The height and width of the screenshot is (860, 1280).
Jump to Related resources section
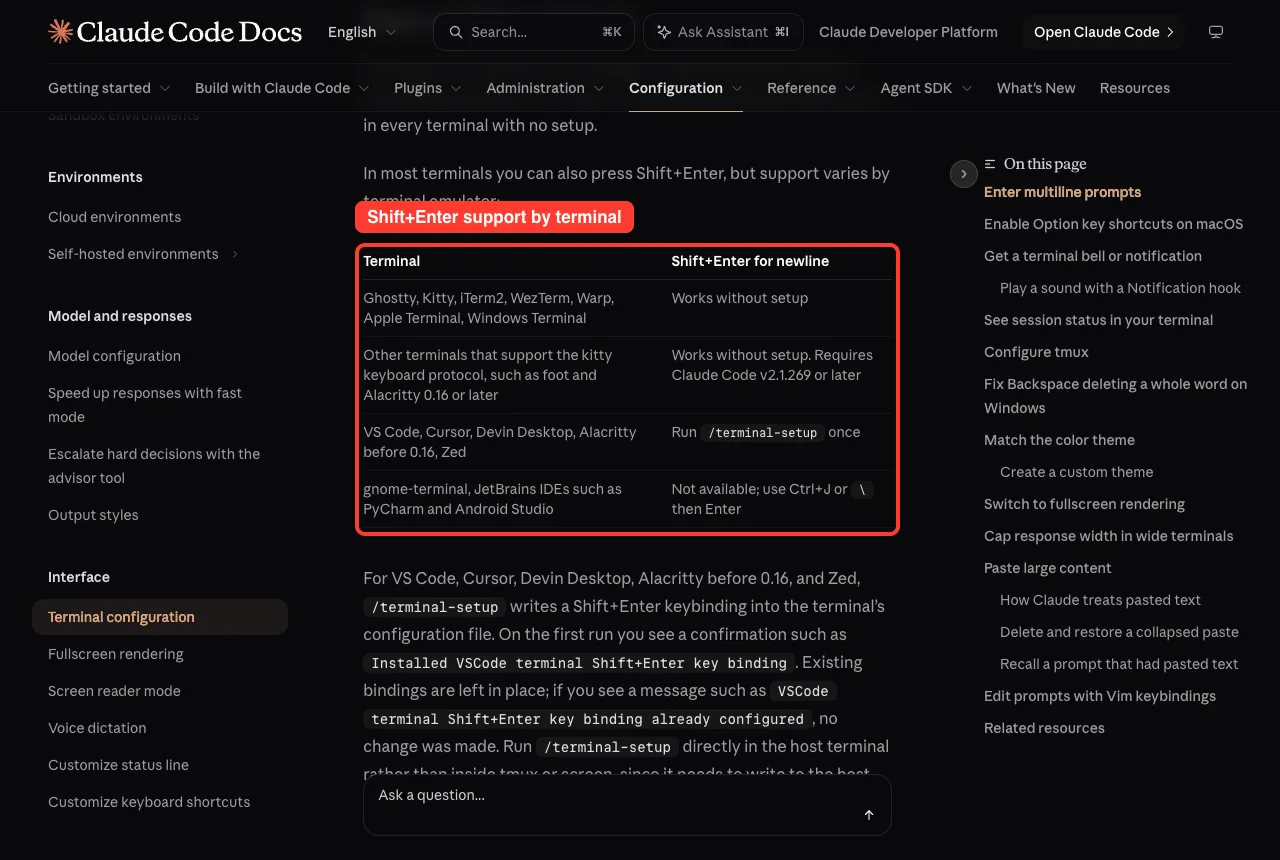pos(1044,728)
